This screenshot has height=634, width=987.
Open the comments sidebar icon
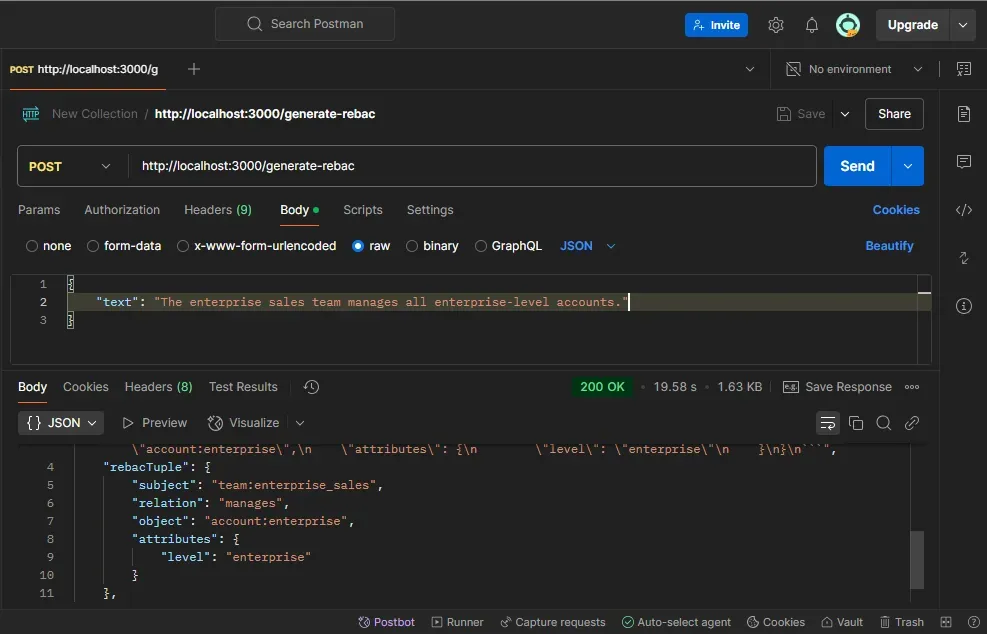[964, 162]
